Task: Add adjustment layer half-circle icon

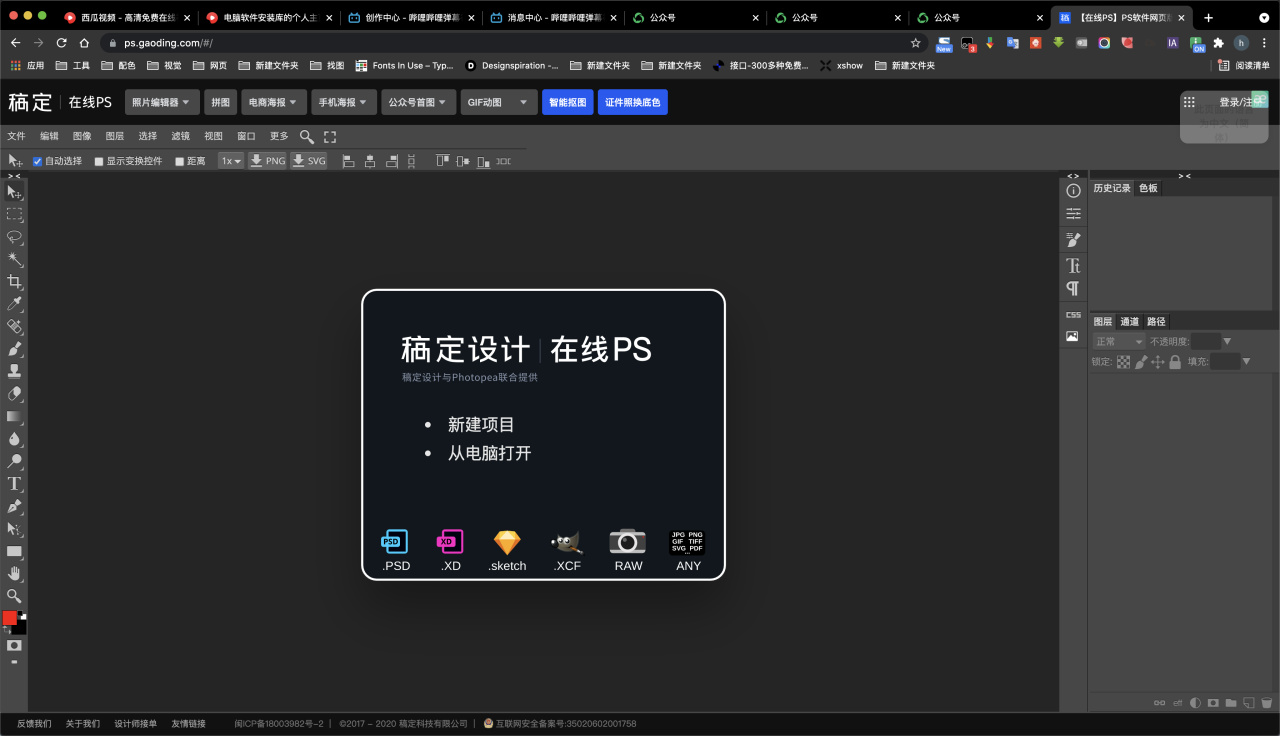Action: (1195, 702)
